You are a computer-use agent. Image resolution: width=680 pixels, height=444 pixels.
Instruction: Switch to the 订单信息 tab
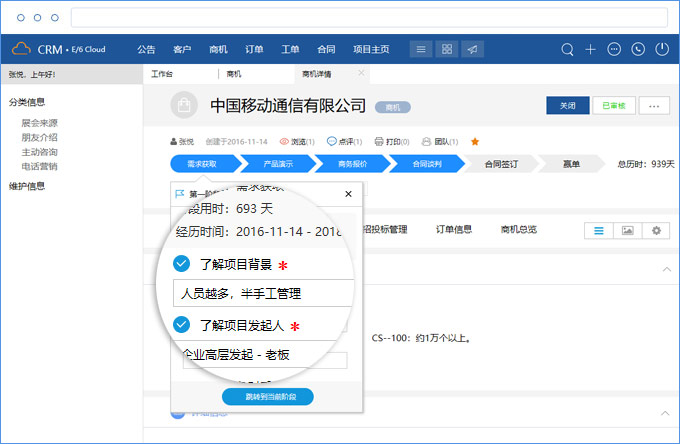click(x=454, y=229)
